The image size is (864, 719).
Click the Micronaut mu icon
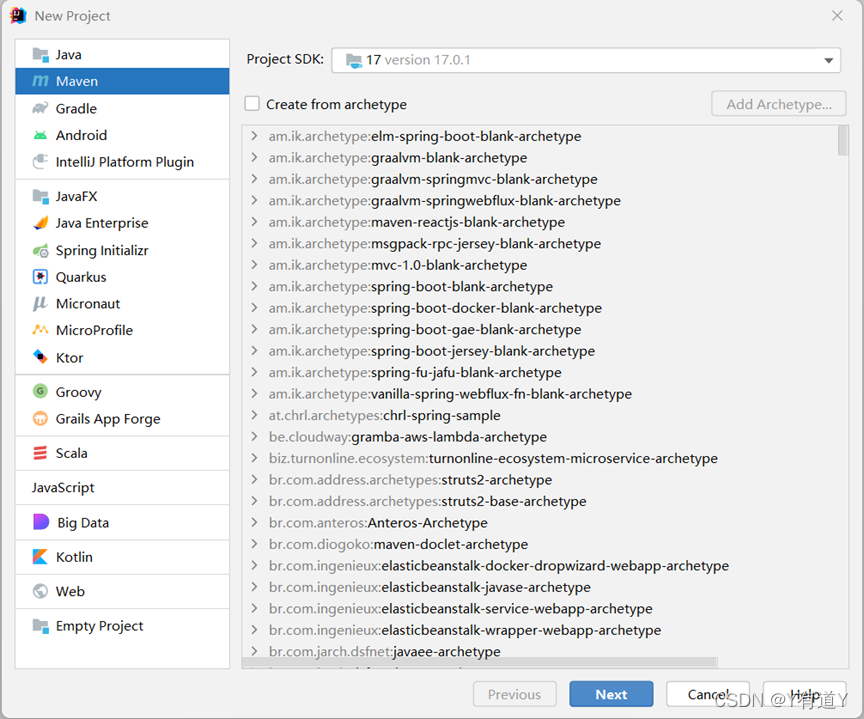pos(40,304)
